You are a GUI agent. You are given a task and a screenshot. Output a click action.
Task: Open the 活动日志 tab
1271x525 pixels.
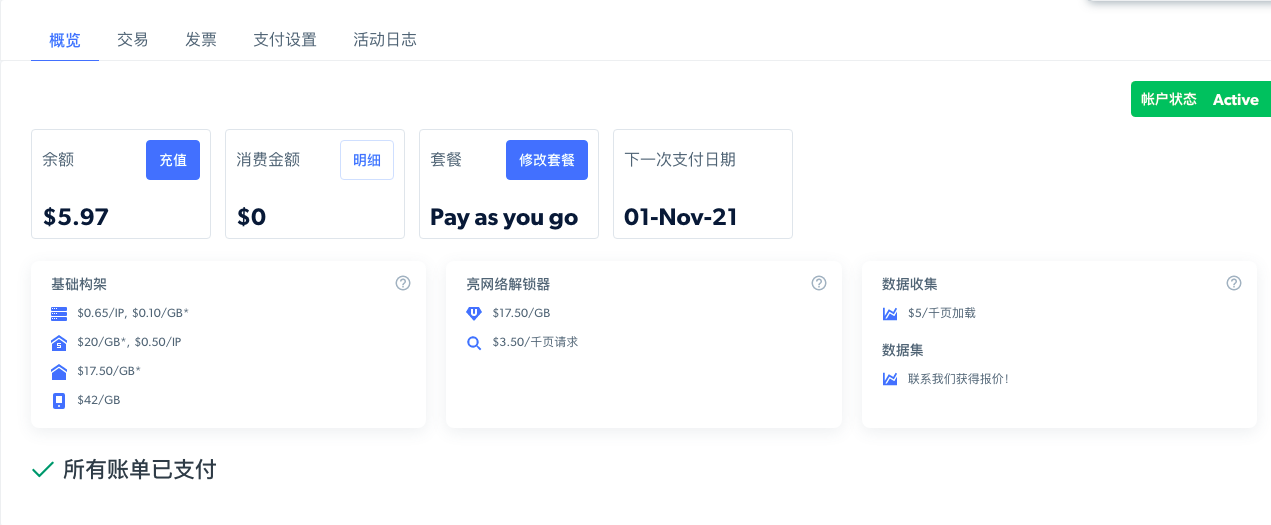(385, 40)
